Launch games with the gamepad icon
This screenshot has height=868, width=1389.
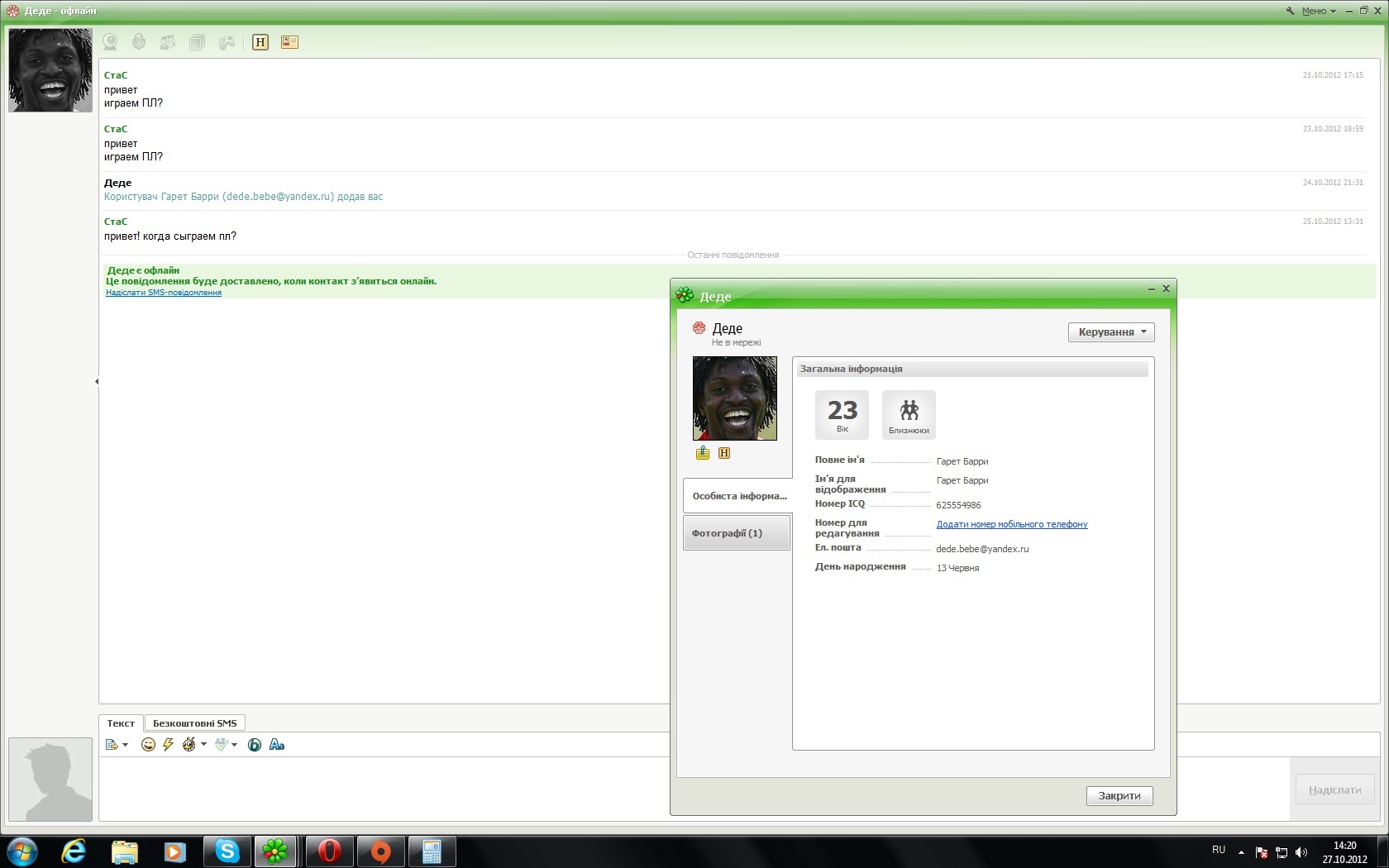(227, 42)
